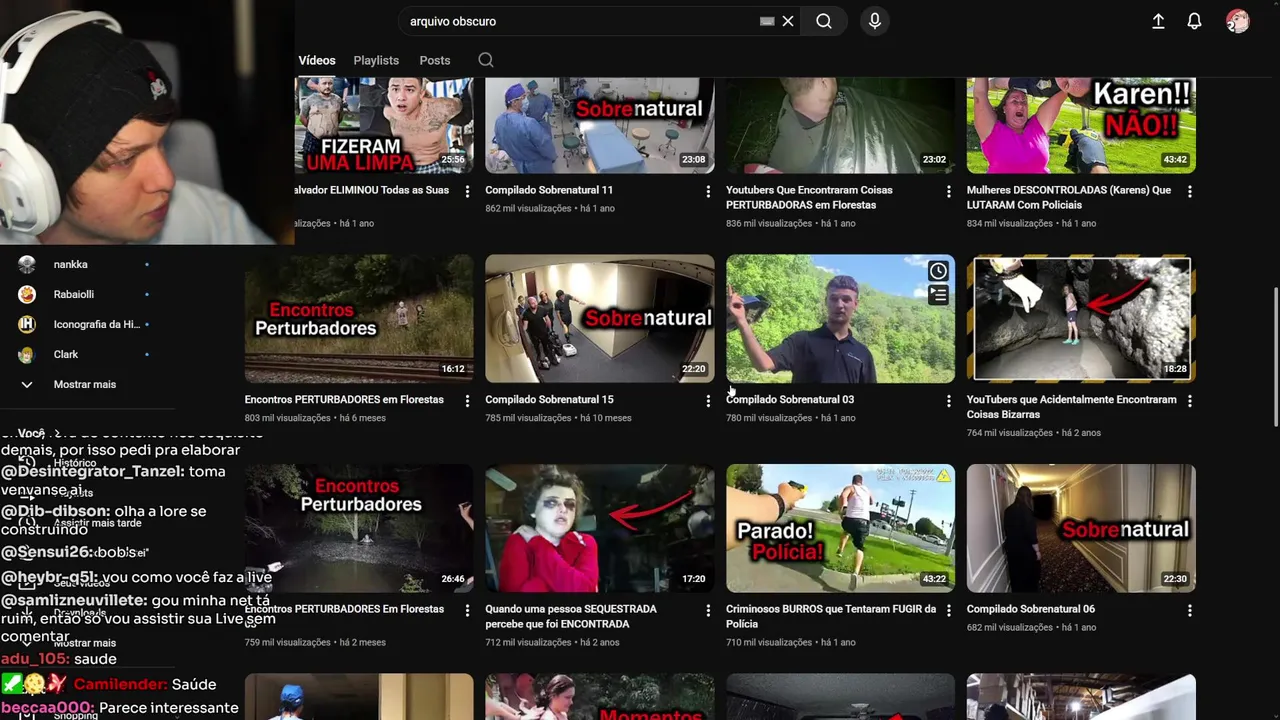Viewport: 1280px width, 720px height.
Task: Play the 26:46 Encontros Perturbadores night thumbnail
Action: [x=359, y=528]
